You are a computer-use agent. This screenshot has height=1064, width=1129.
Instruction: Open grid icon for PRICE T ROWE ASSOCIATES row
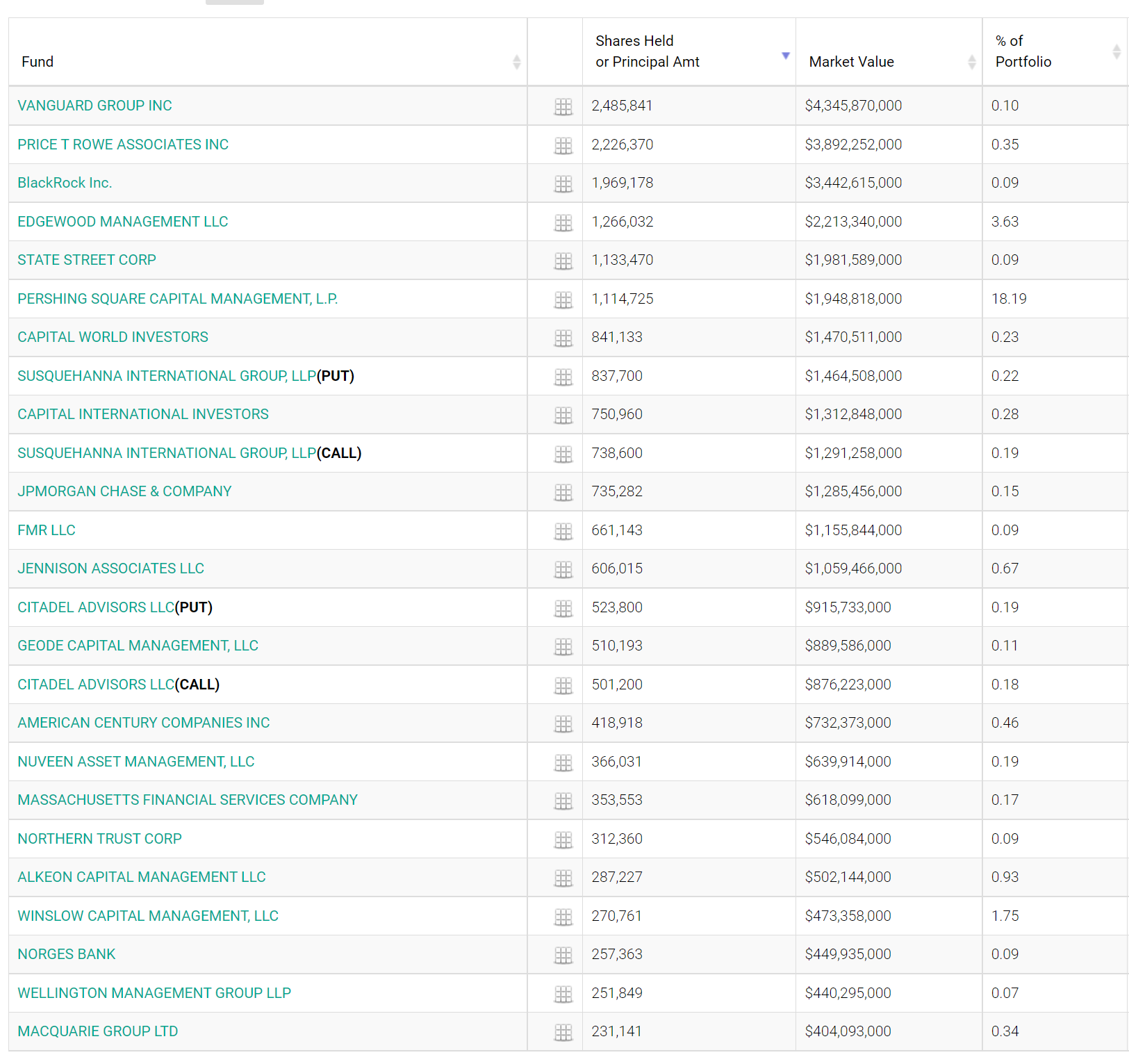coord(563,145)
